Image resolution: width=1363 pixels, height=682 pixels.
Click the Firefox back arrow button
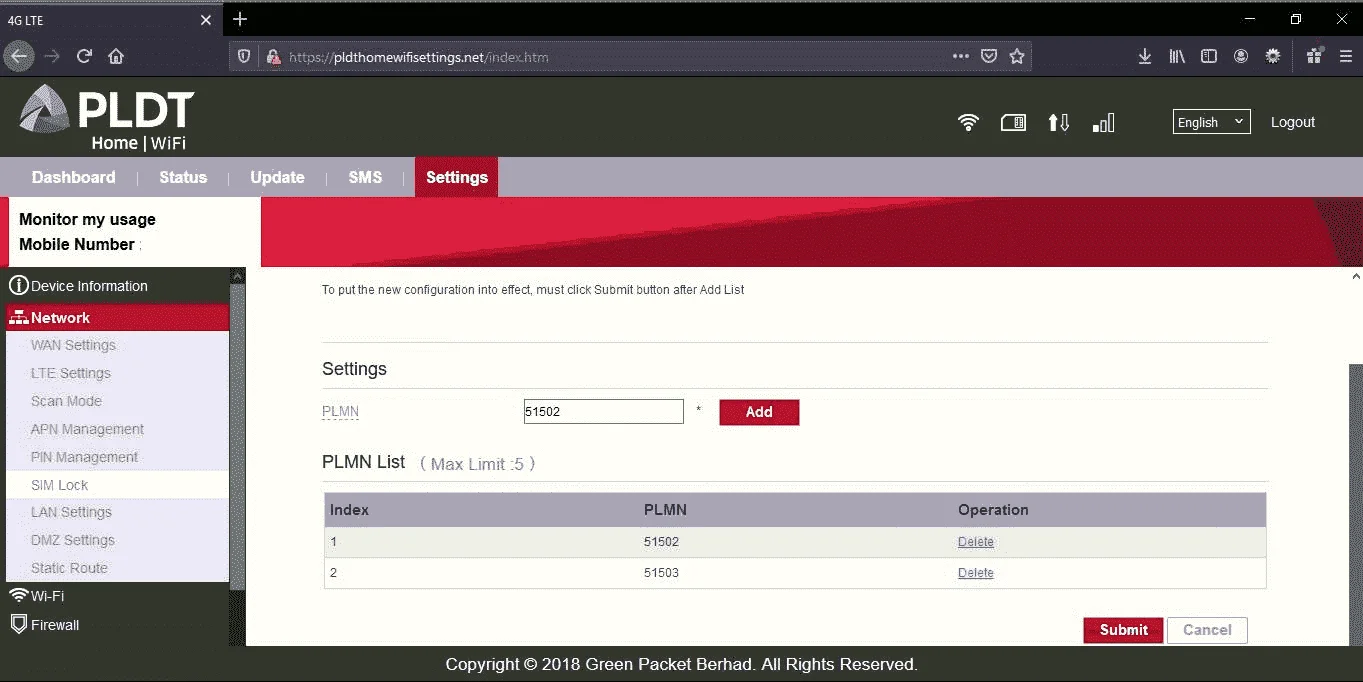[18, 56]
